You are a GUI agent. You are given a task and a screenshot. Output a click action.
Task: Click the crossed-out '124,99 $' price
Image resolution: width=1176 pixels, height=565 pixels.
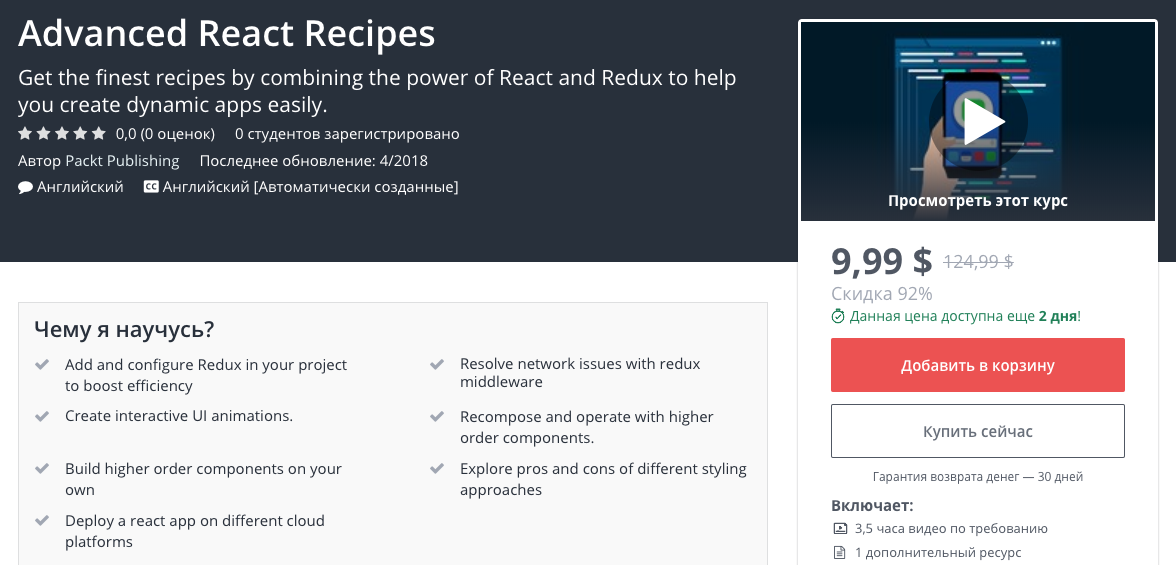(x=978, y=262)
